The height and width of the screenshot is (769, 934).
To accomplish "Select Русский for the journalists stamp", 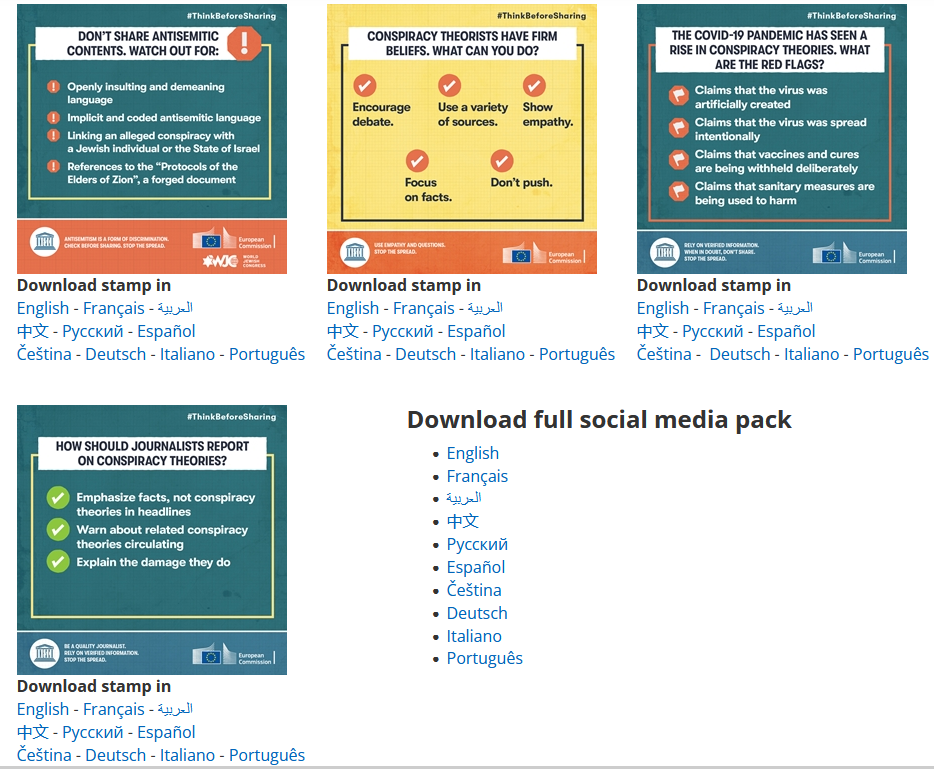I will pos(93,732).
